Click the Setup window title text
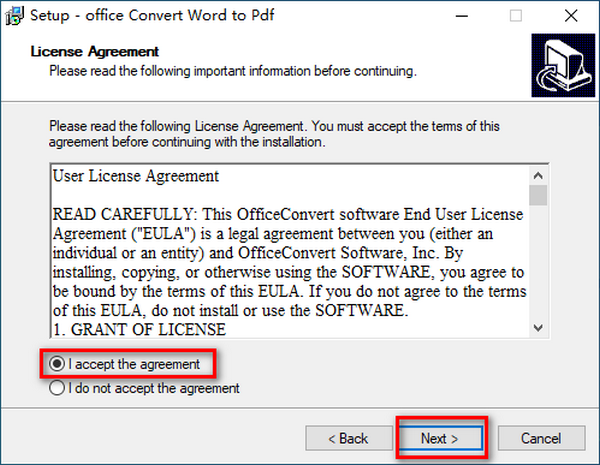 click(152, 16)
